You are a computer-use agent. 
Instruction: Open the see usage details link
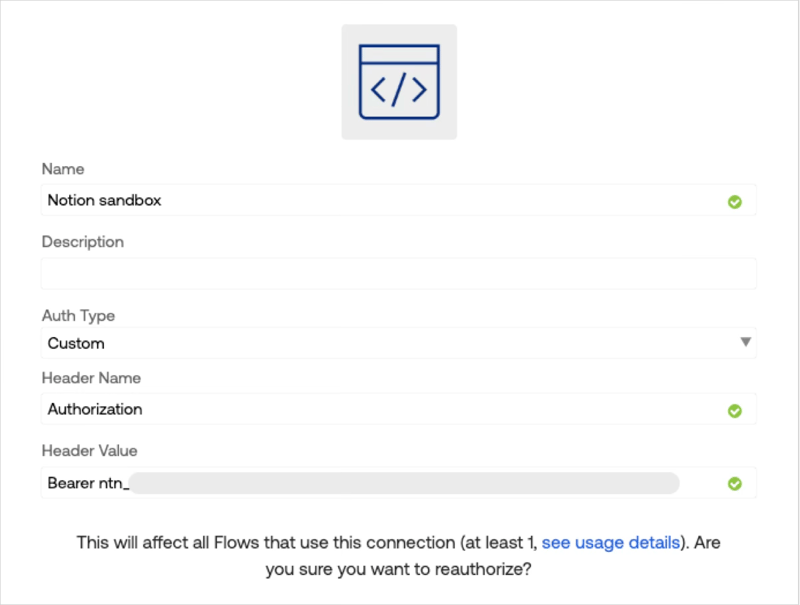[611, 542]
